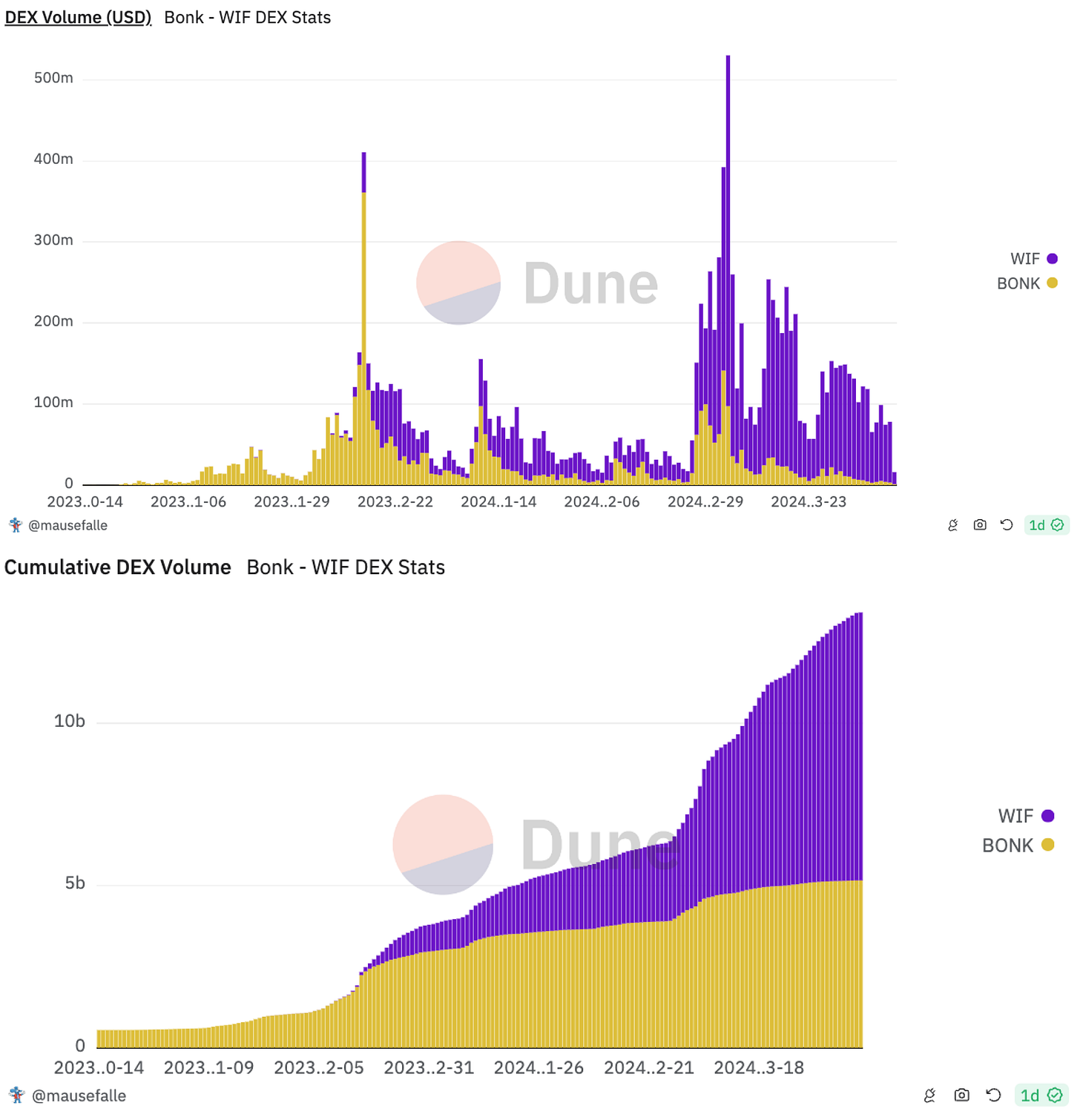Click the 200m y-axis label on the top chart

click(x=53, y=321)
